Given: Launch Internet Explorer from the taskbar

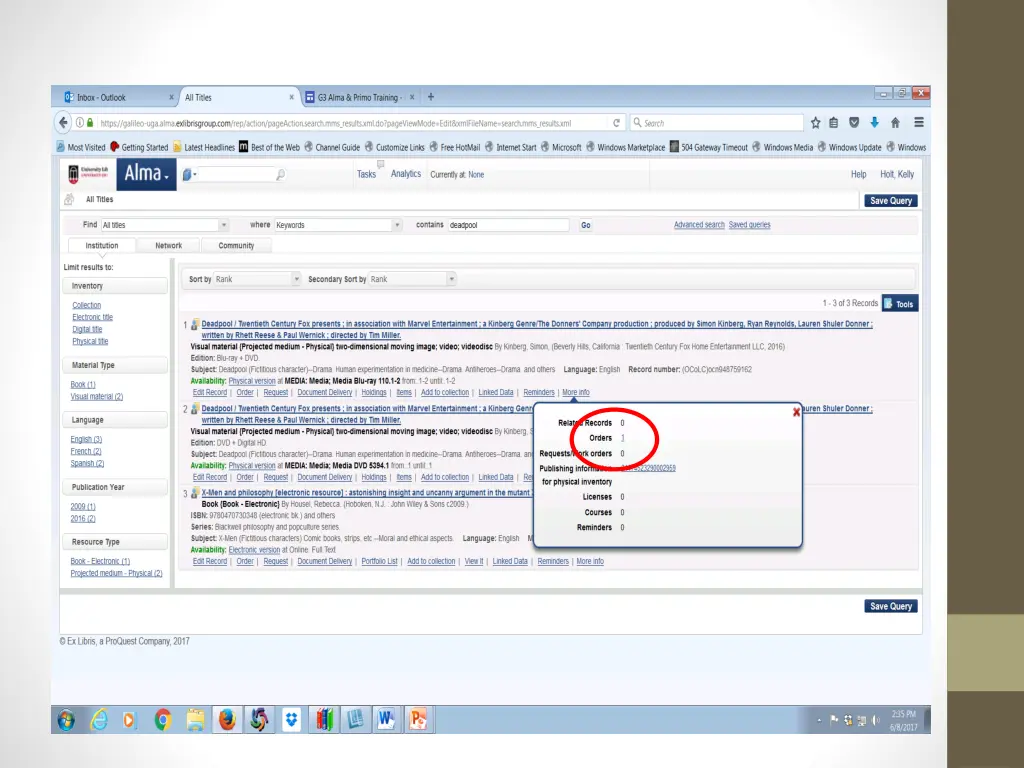Looking at the screenshot, I should click(x=99, y=720).
